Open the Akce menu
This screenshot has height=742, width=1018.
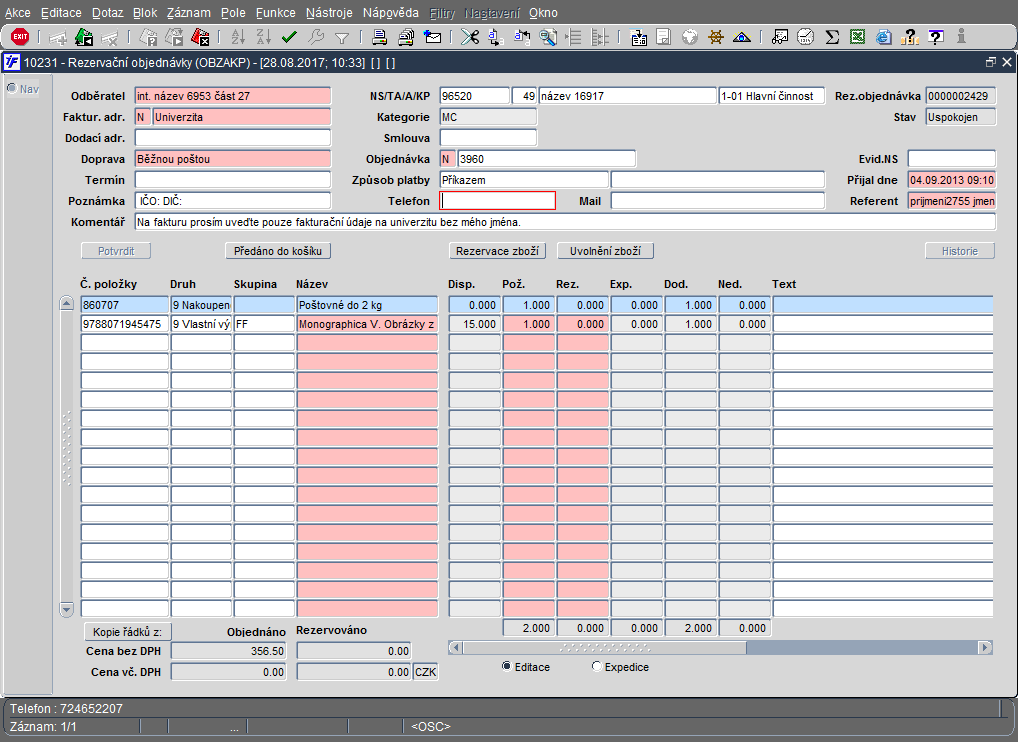(x=18, y=12)
